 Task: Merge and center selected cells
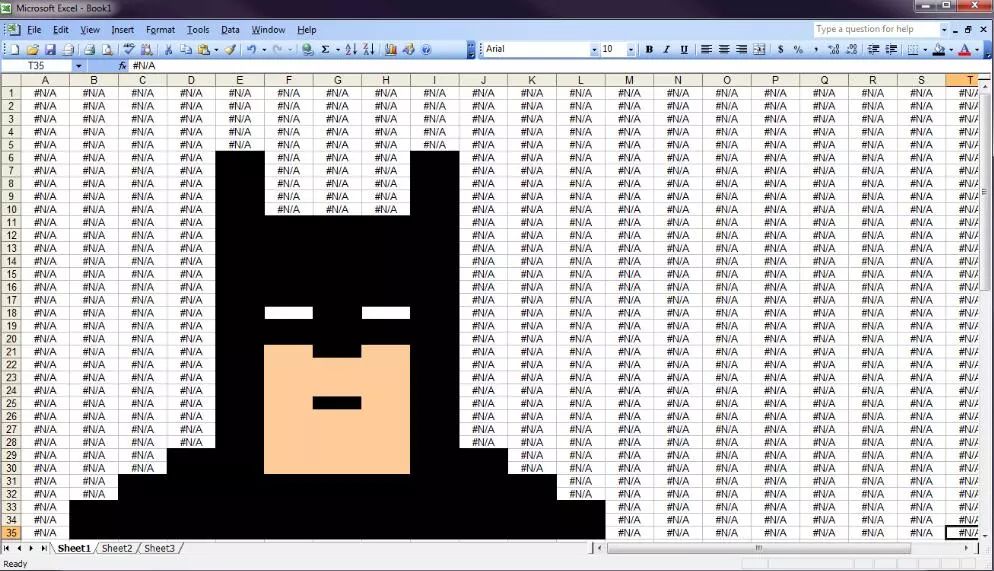point(759,49)
